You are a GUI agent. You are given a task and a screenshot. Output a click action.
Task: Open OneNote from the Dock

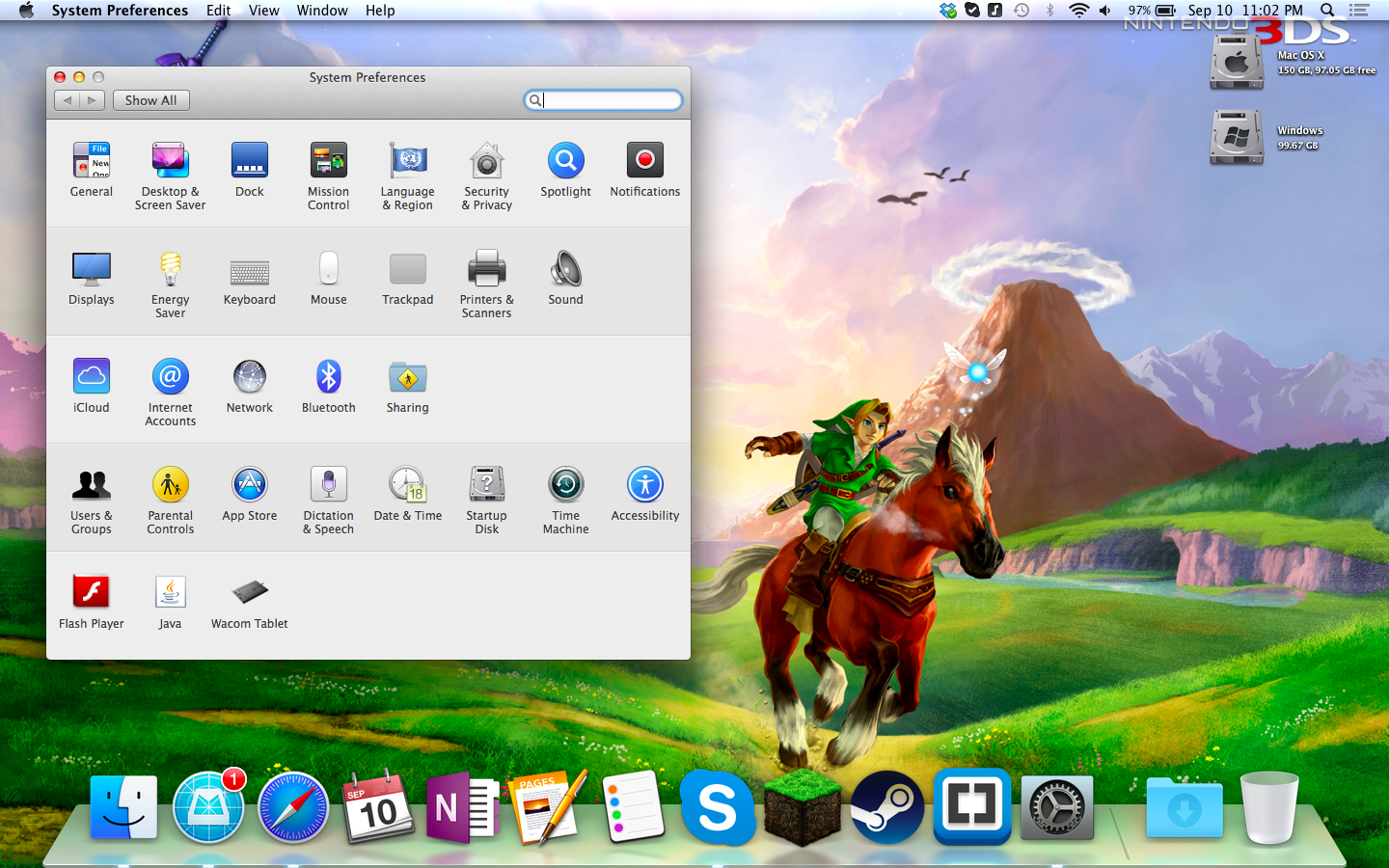click(x=463, y=807)
